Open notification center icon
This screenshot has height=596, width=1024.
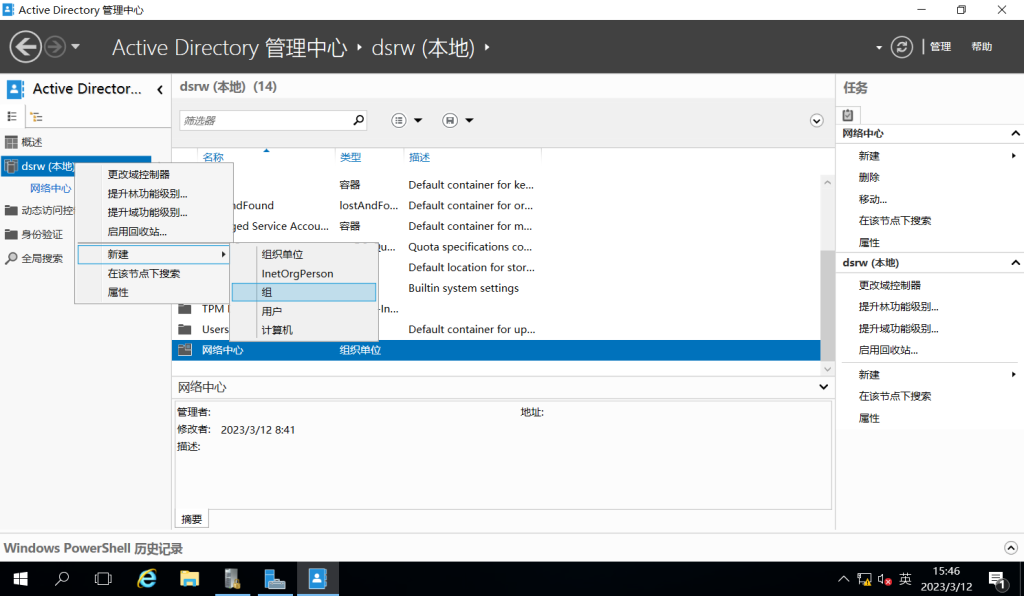pos(997,579)
